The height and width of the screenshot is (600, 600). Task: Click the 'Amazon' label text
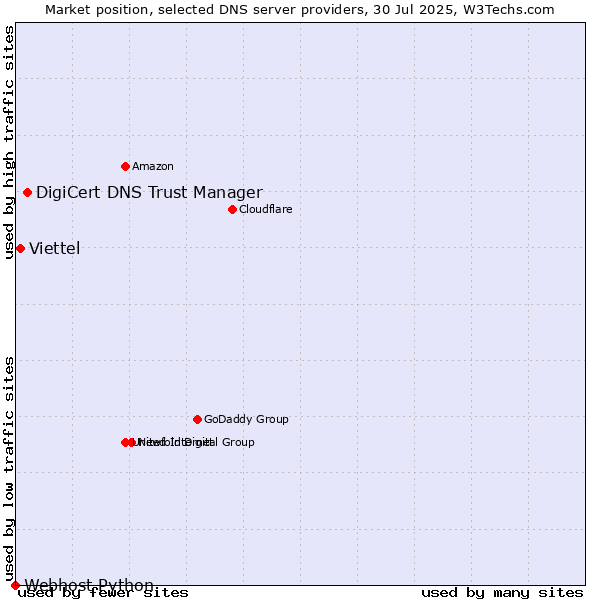pyautogui.click(x=153, y=166)
